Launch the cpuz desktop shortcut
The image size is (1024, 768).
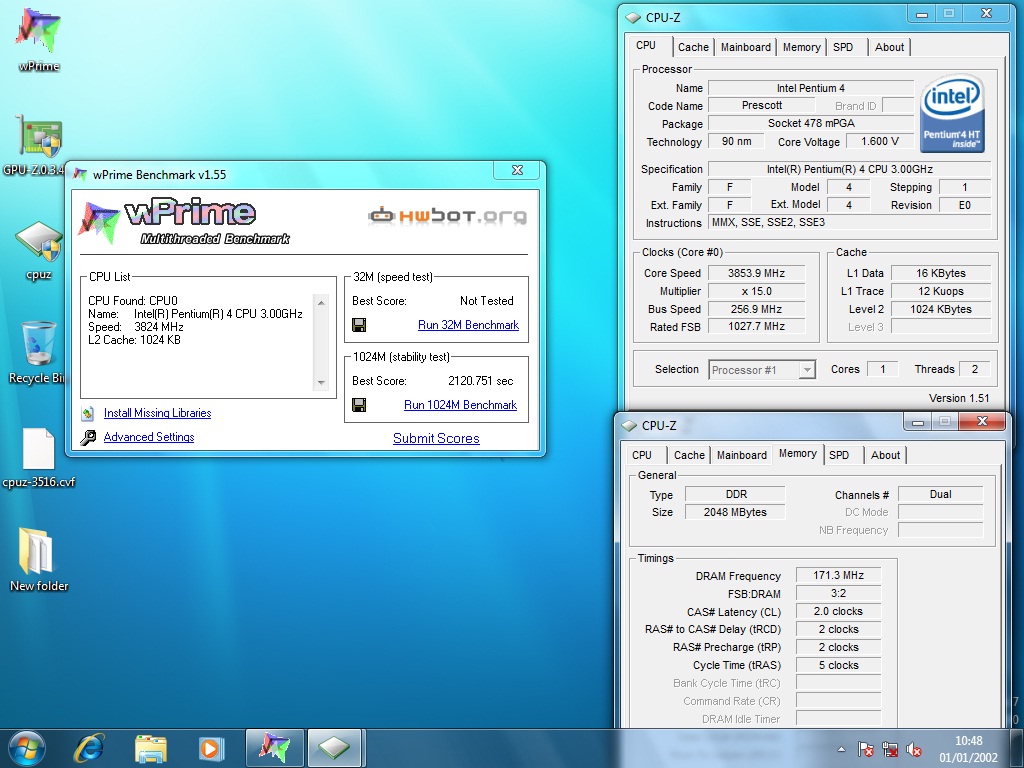point(39,251)
